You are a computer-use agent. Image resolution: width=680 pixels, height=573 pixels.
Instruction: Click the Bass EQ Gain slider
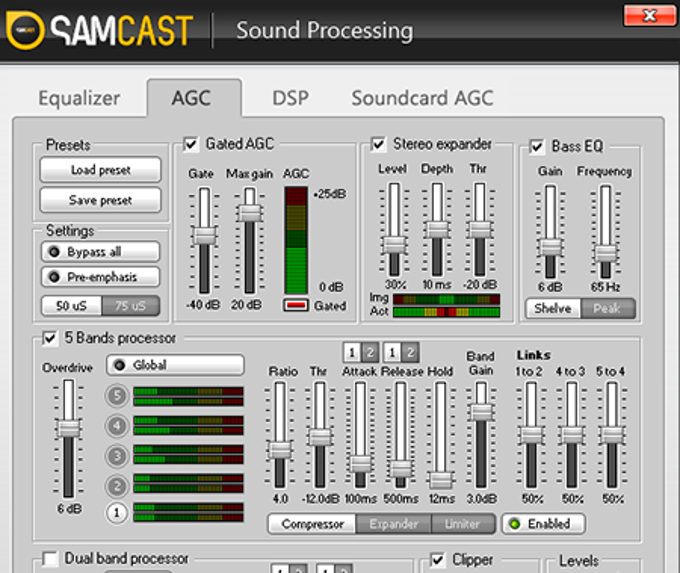pyautogui.click(x=550, y=247)
